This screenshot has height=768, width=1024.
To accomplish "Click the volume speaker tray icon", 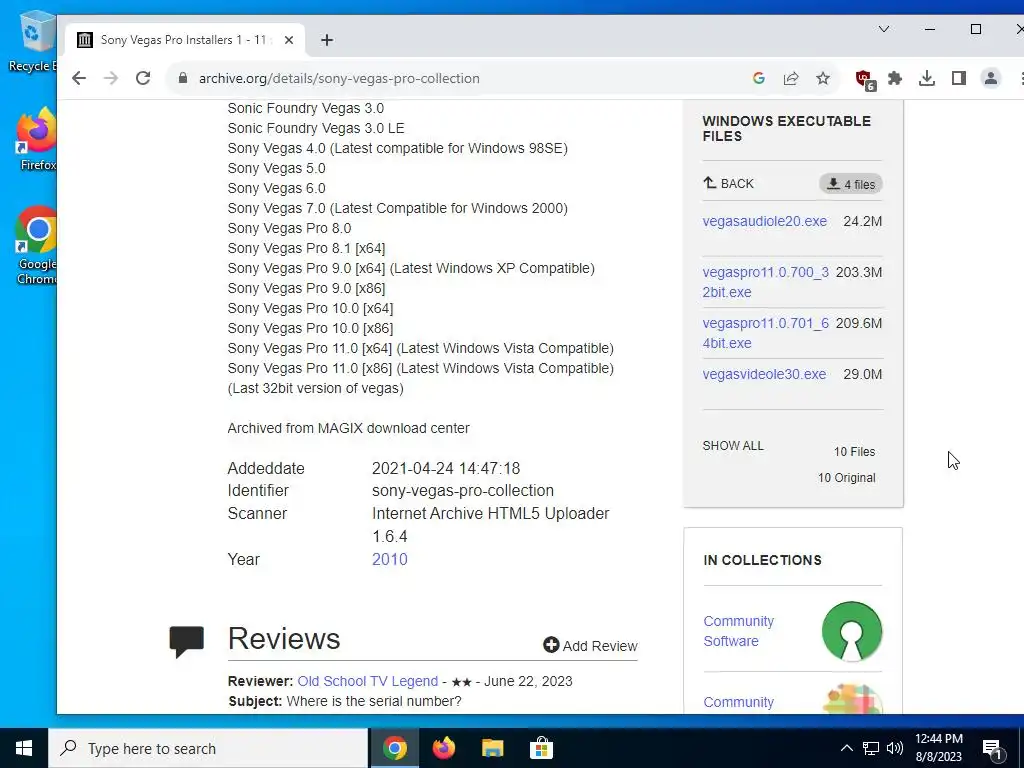I will coord(895,748).
